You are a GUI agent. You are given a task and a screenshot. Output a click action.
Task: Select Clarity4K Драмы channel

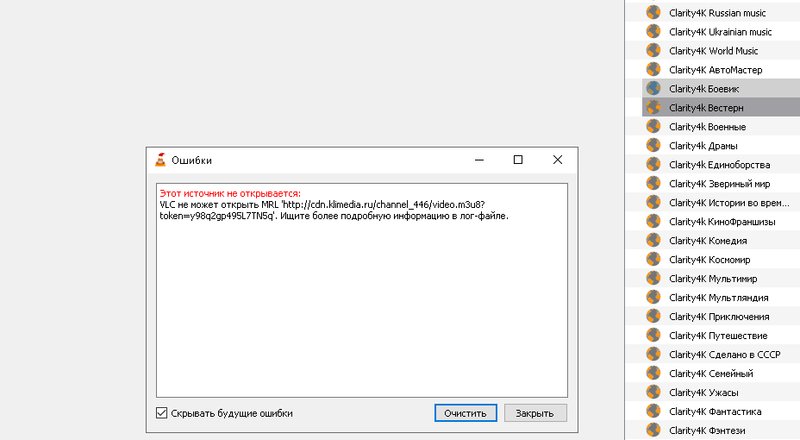pyautogui.click(x=702, y=146)
